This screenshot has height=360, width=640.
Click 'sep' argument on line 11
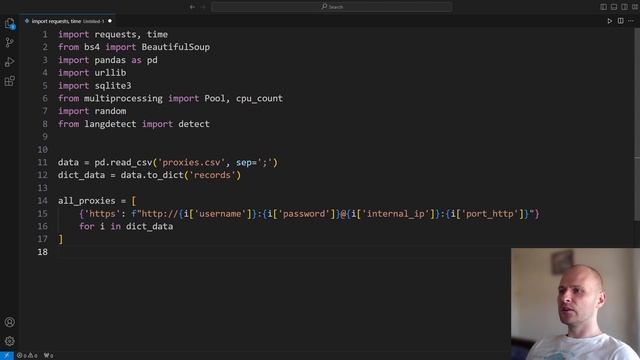click(x=244, y=162)
